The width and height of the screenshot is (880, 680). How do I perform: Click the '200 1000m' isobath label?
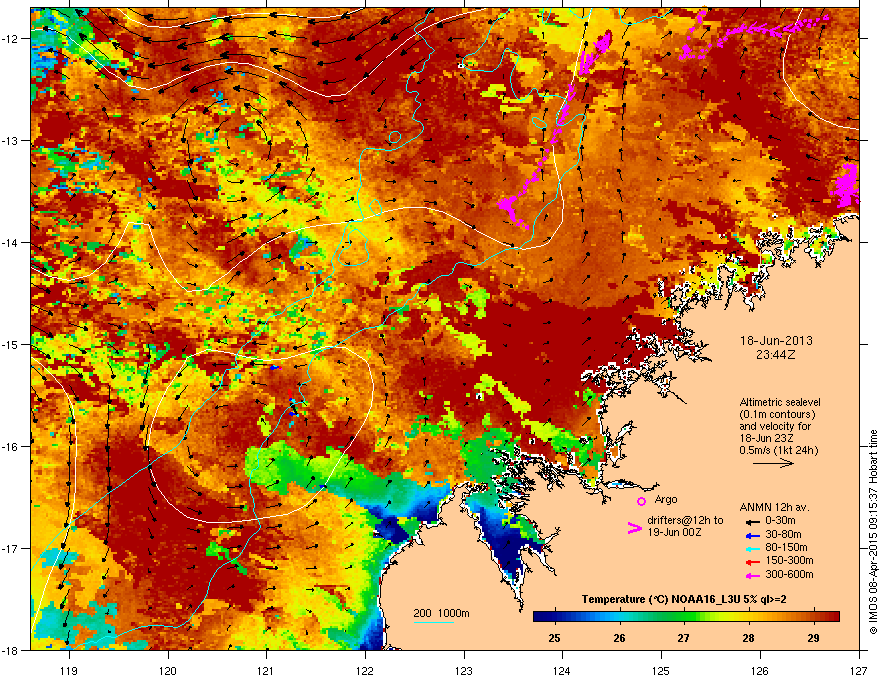(x=441, y=613)
